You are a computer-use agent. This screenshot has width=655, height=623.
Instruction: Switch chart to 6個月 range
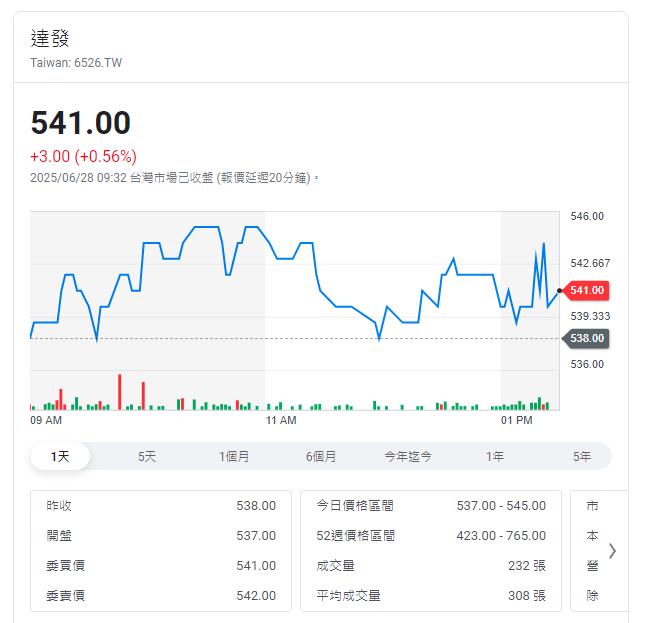click(x=321, y=456)
